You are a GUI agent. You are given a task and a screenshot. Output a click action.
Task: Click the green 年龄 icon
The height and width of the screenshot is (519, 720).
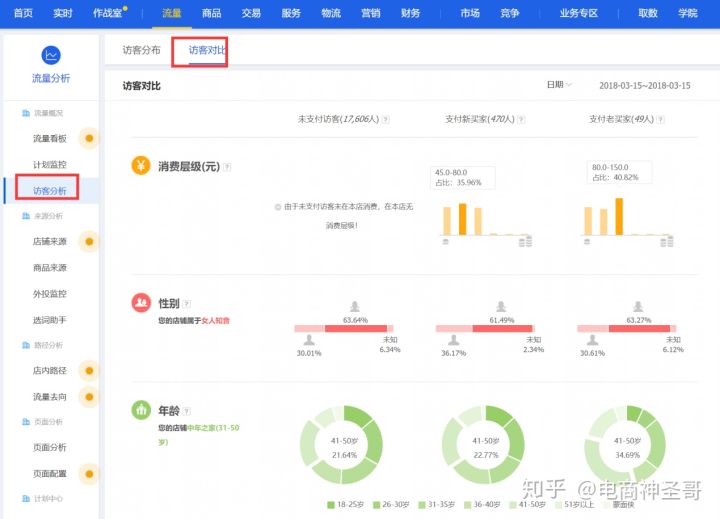coord(141,409)
